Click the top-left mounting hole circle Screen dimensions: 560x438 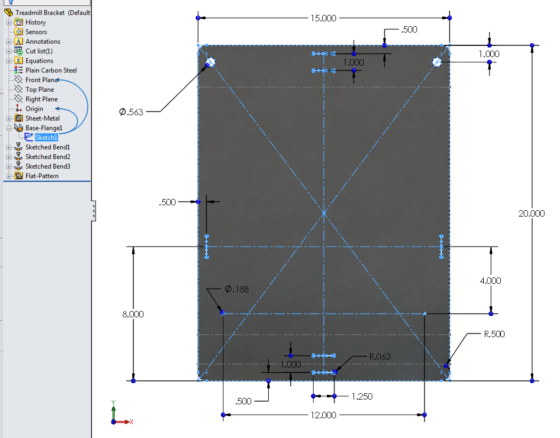pyautogui.click(x=210, y=62)
